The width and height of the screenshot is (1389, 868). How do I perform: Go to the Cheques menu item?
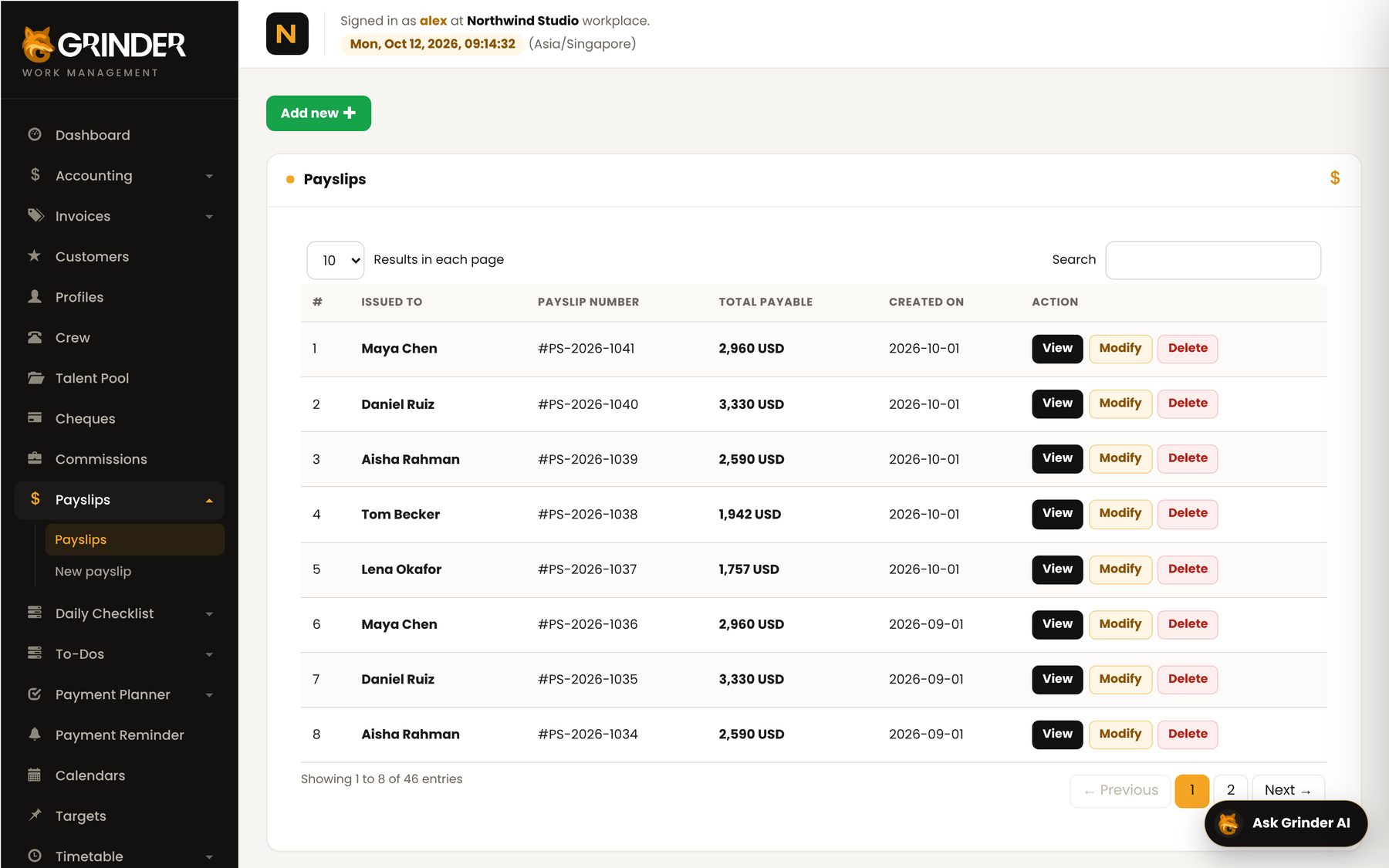click(120, 418)
